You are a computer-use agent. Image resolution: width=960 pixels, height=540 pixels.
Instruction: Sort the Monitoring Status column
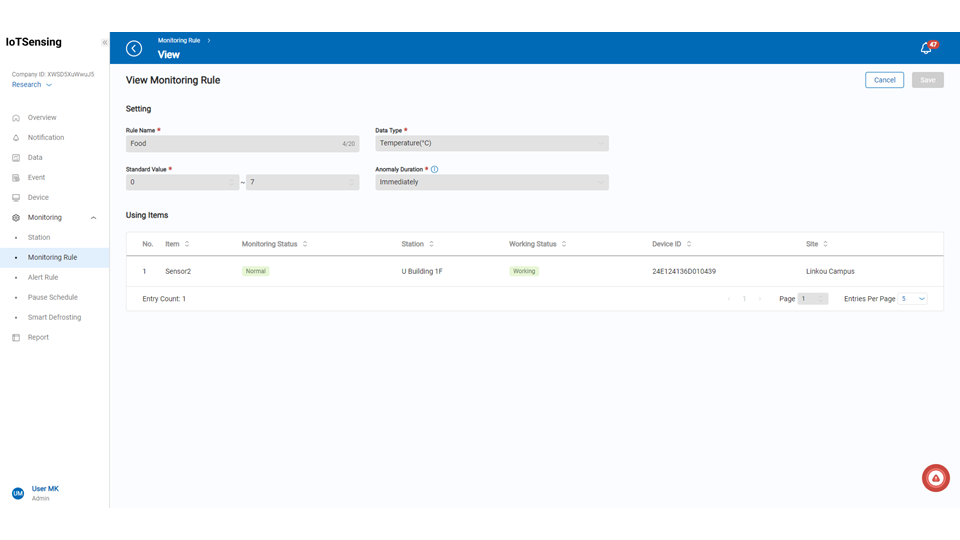click(305, 244)
